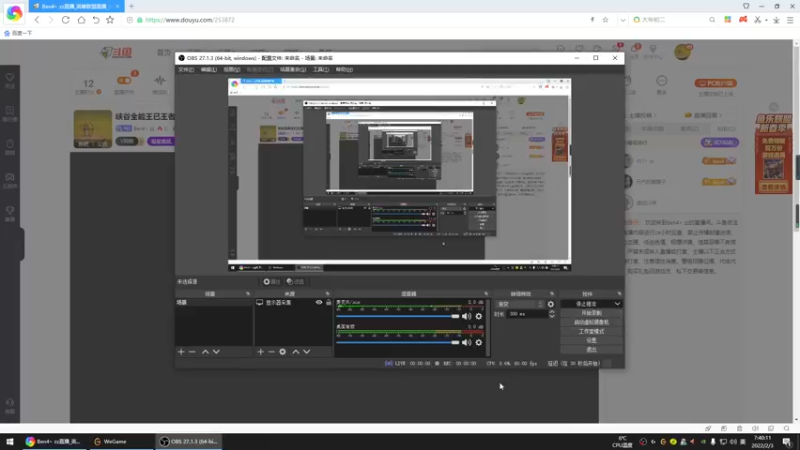Move the source up in the Sources panel

click(295, 352)
